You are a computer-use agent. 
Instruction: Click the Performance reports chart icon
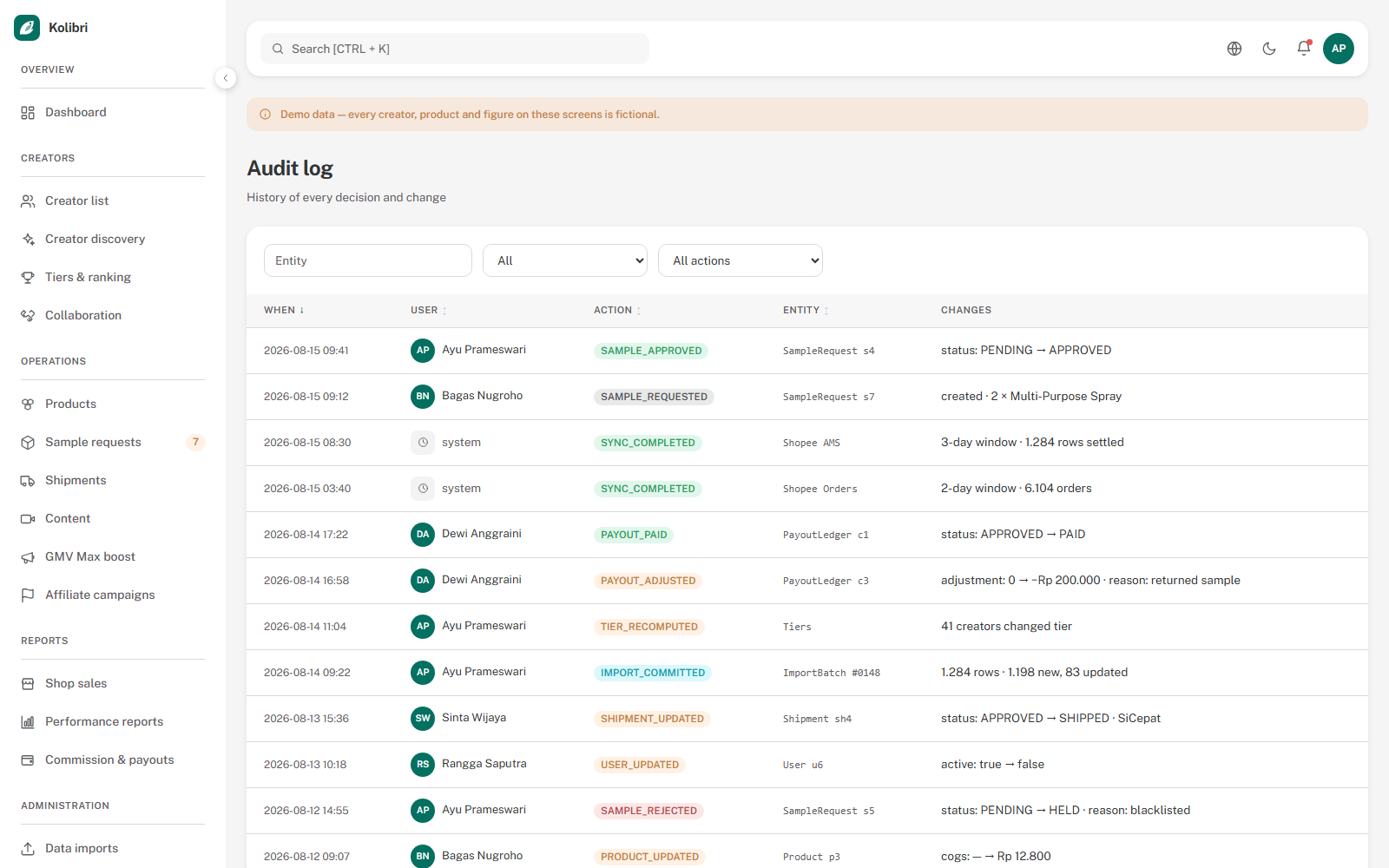pos(28,721)
